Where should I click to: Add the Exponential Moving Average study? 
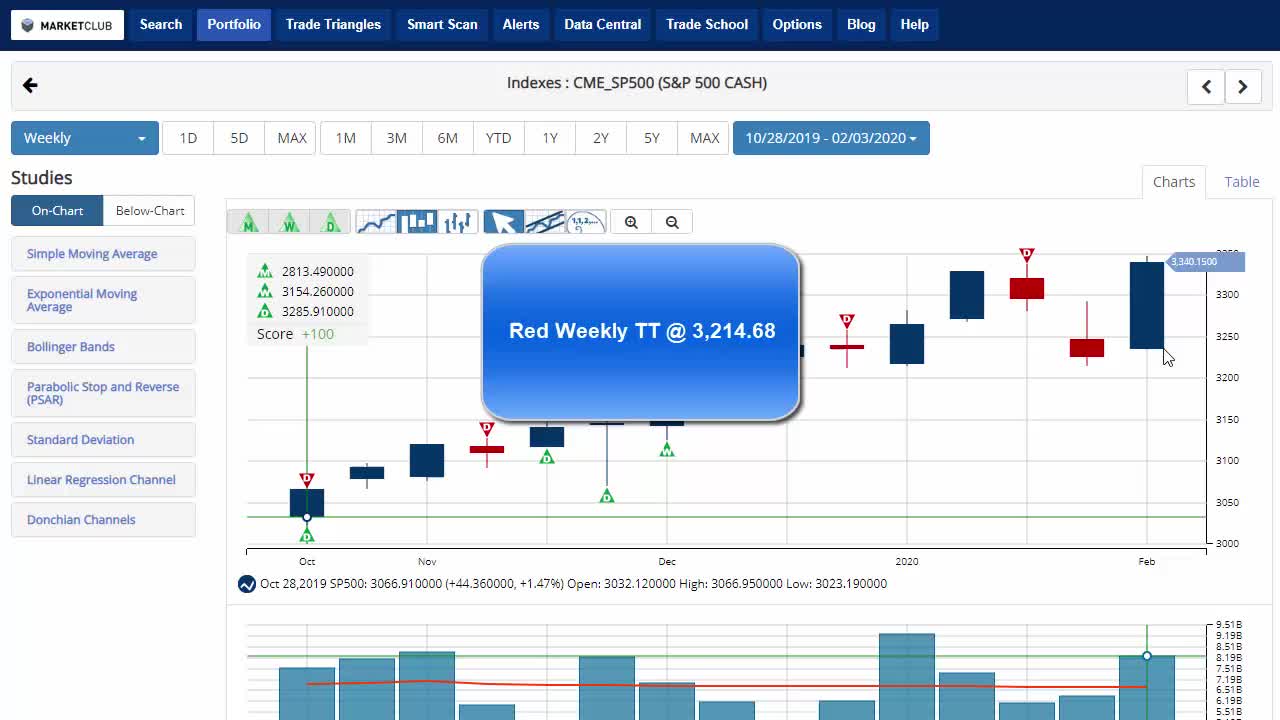pyautogui.click(x=103, y=300)
